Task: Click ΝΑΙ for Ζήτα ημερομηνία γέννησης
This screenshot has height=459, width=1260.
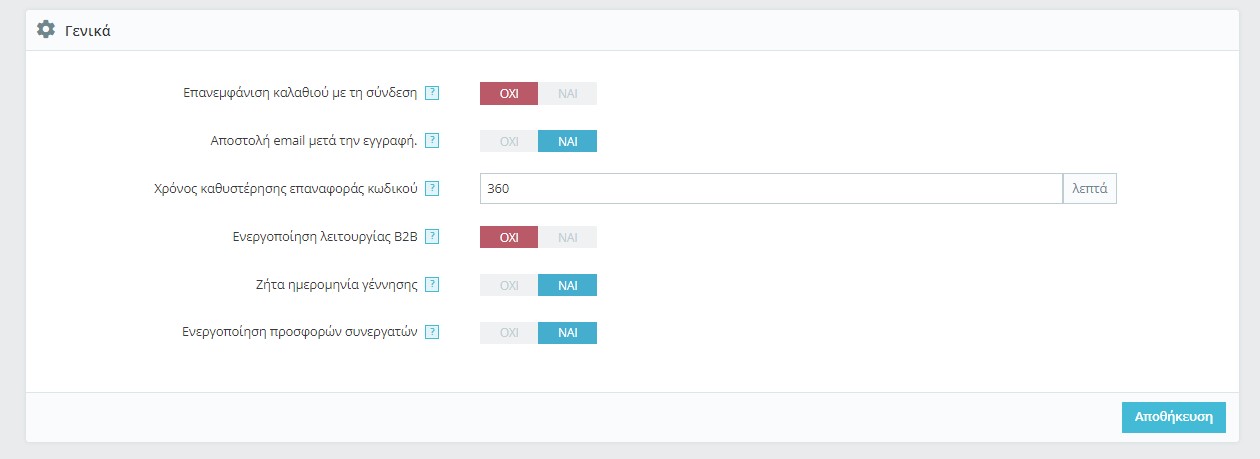Action: point(567,285)
